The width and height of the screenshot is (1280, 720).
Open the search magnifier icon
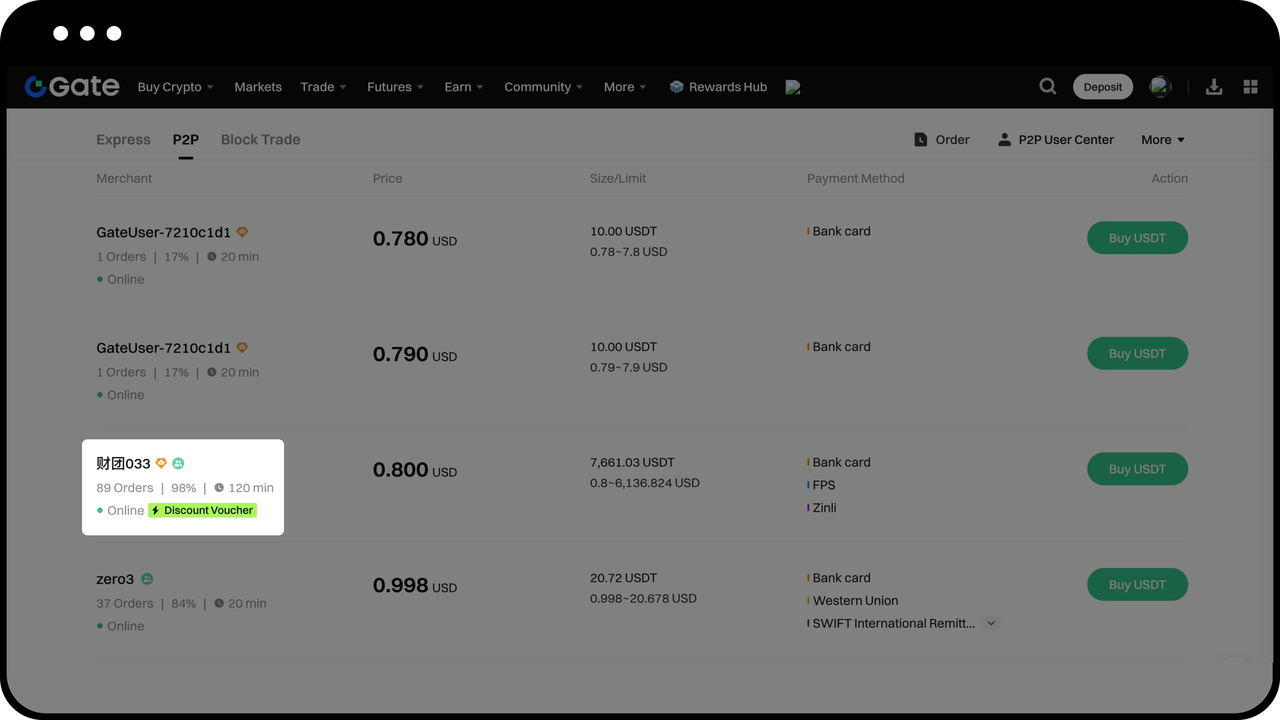(1047, 87)
